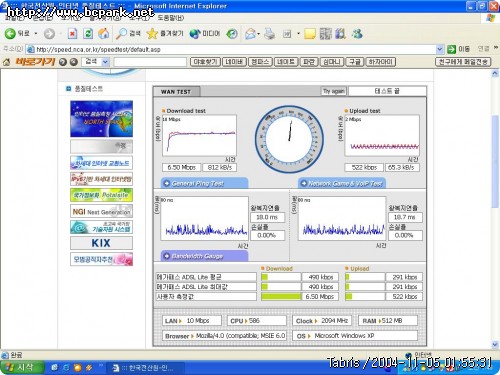The height and width of the screenshot is (375, 500).
Task: Click the vertical scrollbar down arrow
Action: (x=495, y=344)
